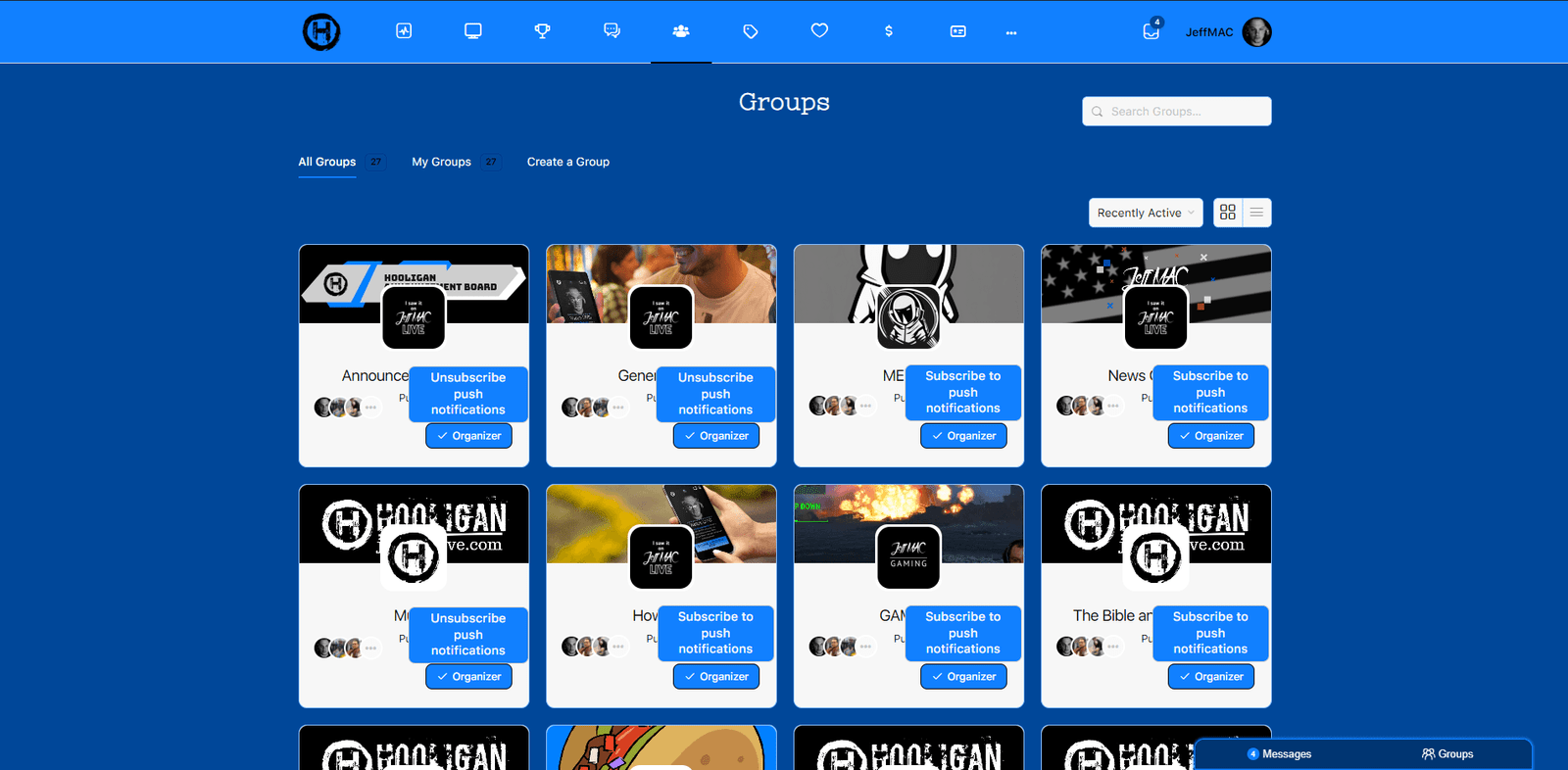Click the price tag icon in navbar

point(751,31)
